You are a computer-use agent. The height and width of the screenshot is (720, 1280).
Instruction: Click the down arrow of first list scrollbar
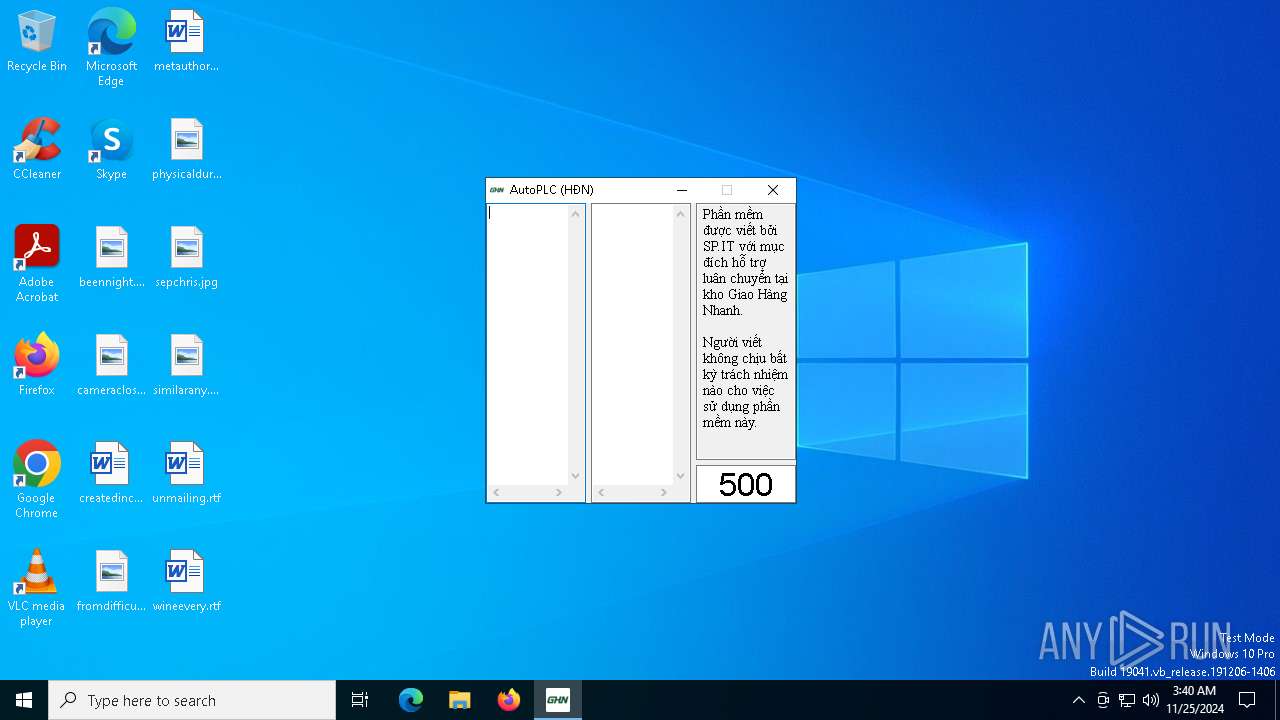[576, 476]
